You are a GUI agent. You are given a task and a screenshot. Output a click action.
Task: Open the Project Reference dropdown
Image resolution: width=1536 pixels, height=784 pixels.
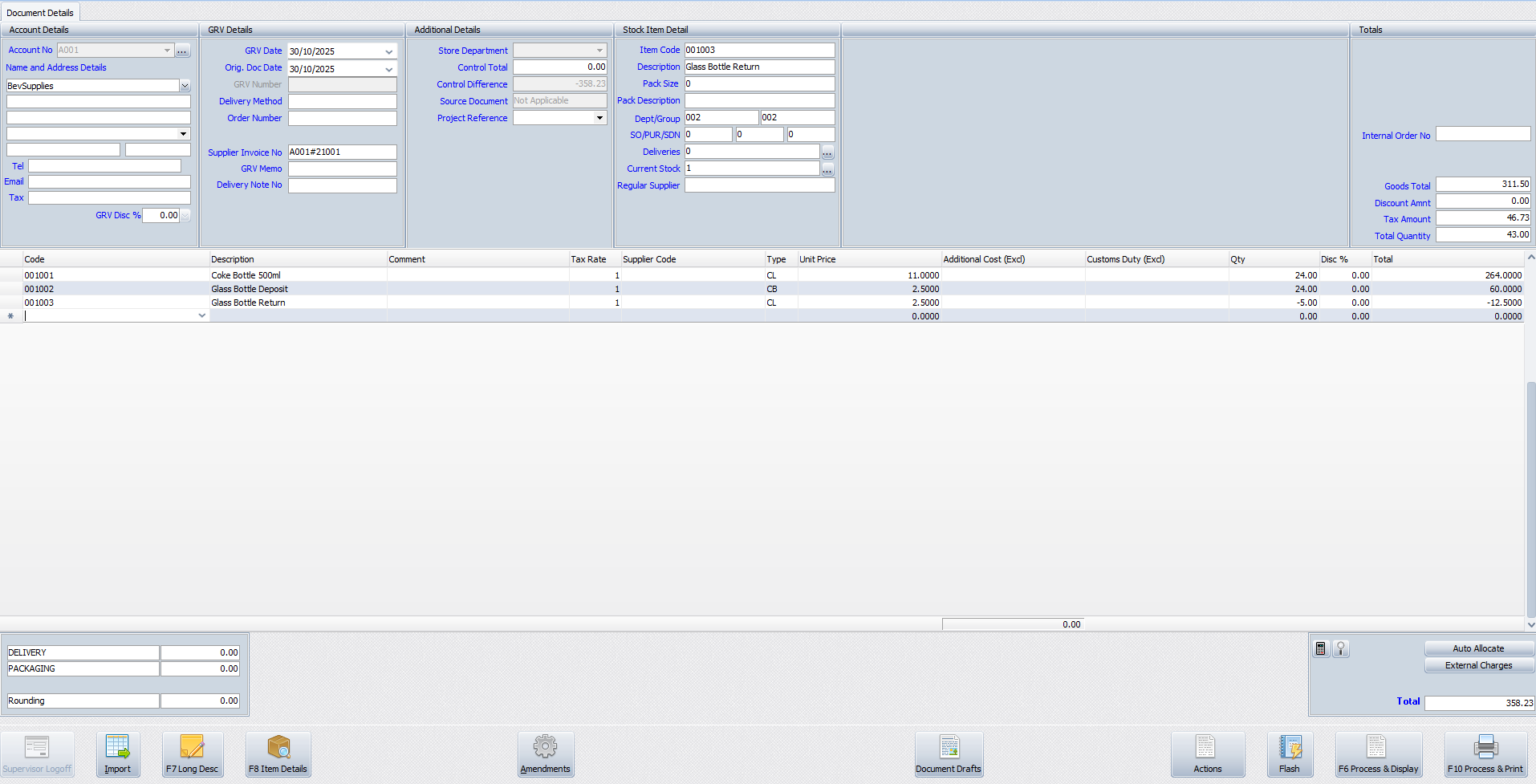(x=599, y=118)
